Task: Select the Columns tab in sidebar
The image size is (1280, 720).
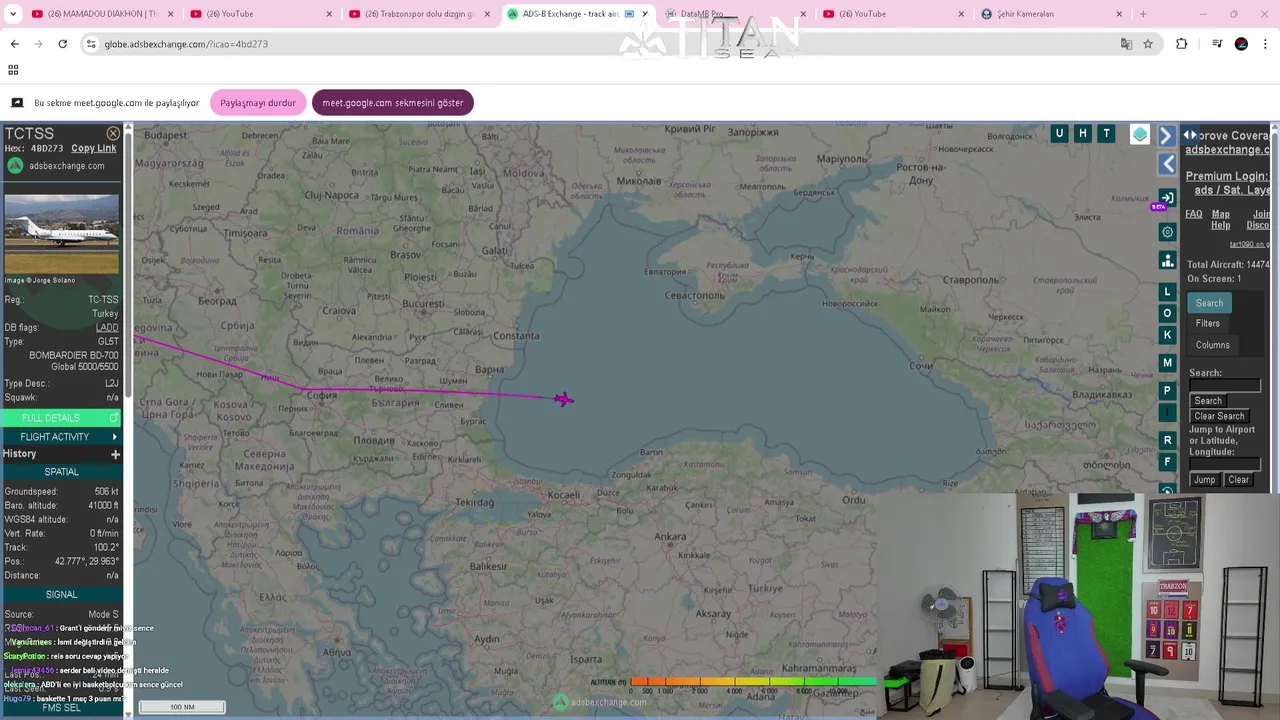Action: [x=1213, y=345]
